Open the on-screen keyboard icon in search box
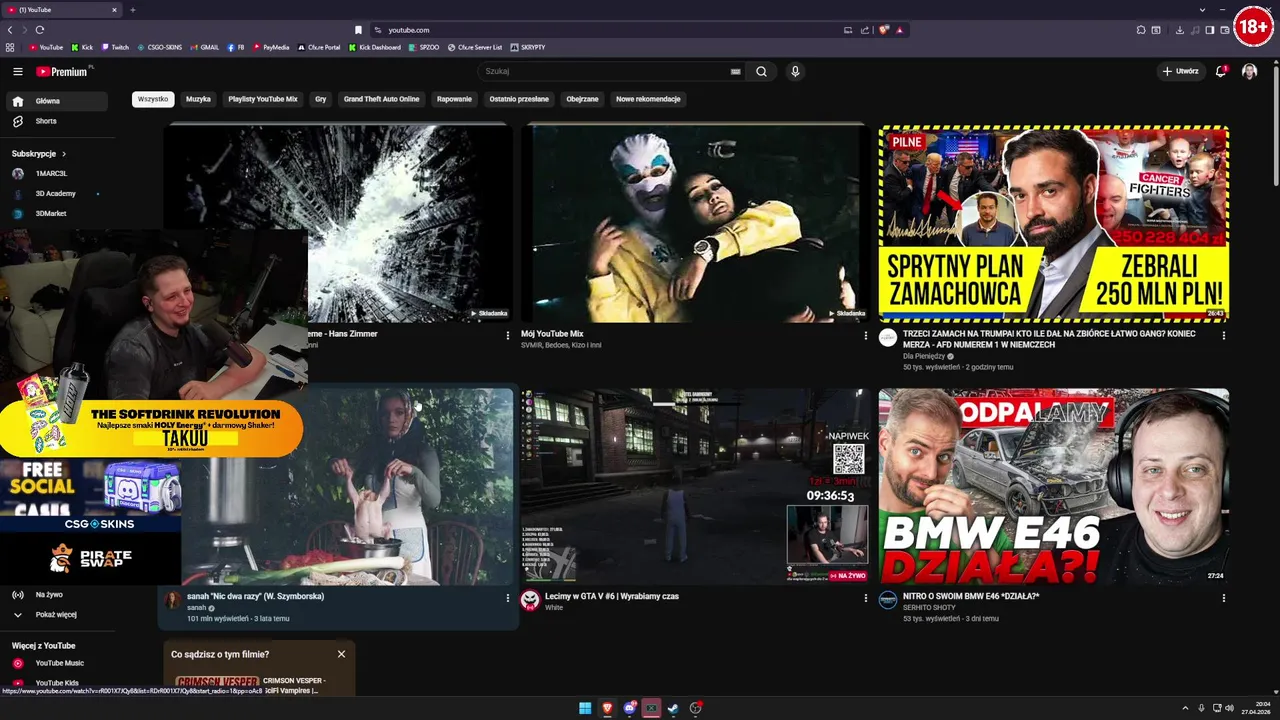Image resolution: width=1280 pixels, height=720 pixels. (736, 72)
